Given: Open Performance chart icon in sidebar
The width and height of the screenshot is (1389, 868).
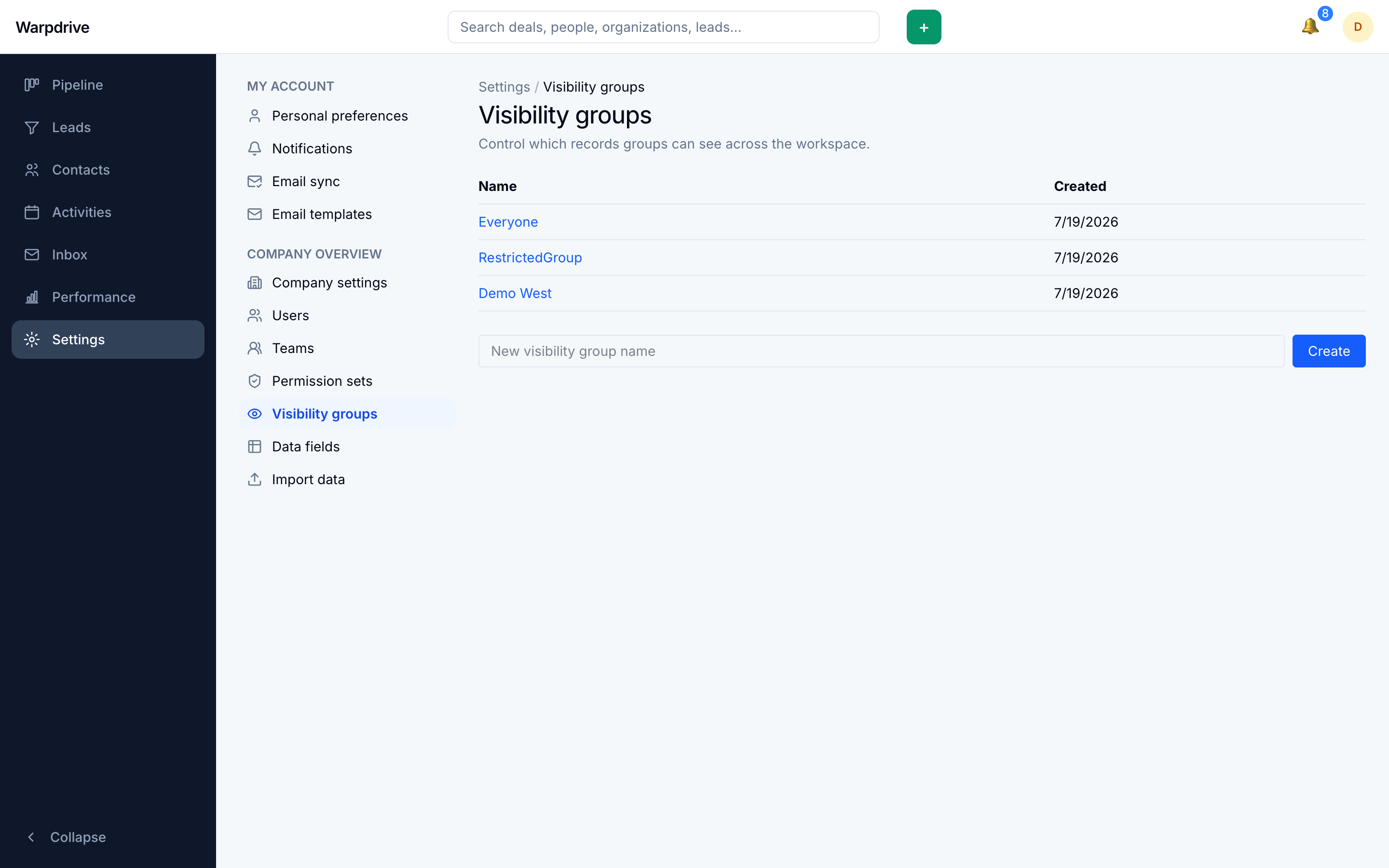Looking at the screenshot, I should (x=32, y=297).
